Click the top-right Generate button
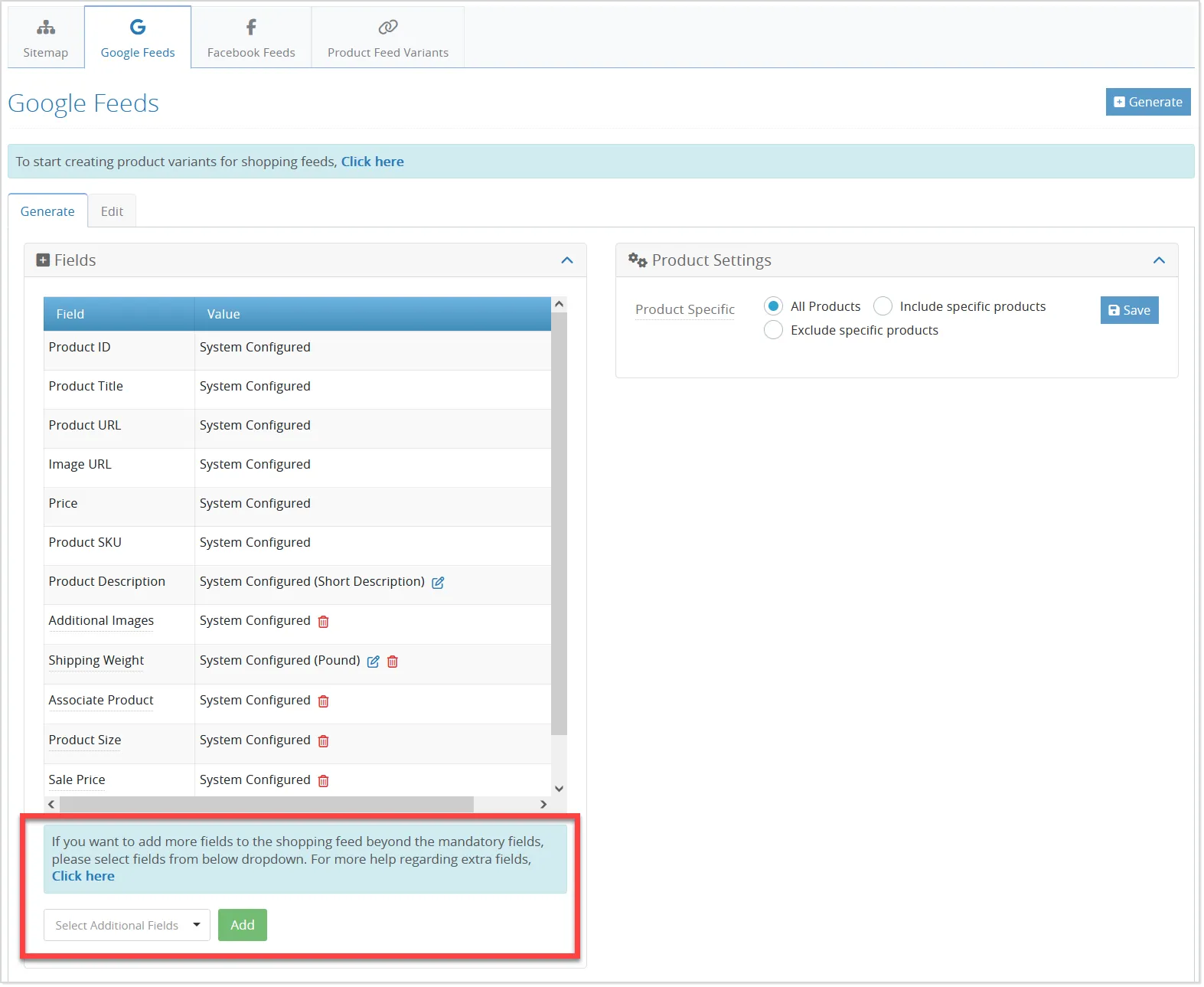The width and height of the screenshot is (1204, 987). 1148,102
